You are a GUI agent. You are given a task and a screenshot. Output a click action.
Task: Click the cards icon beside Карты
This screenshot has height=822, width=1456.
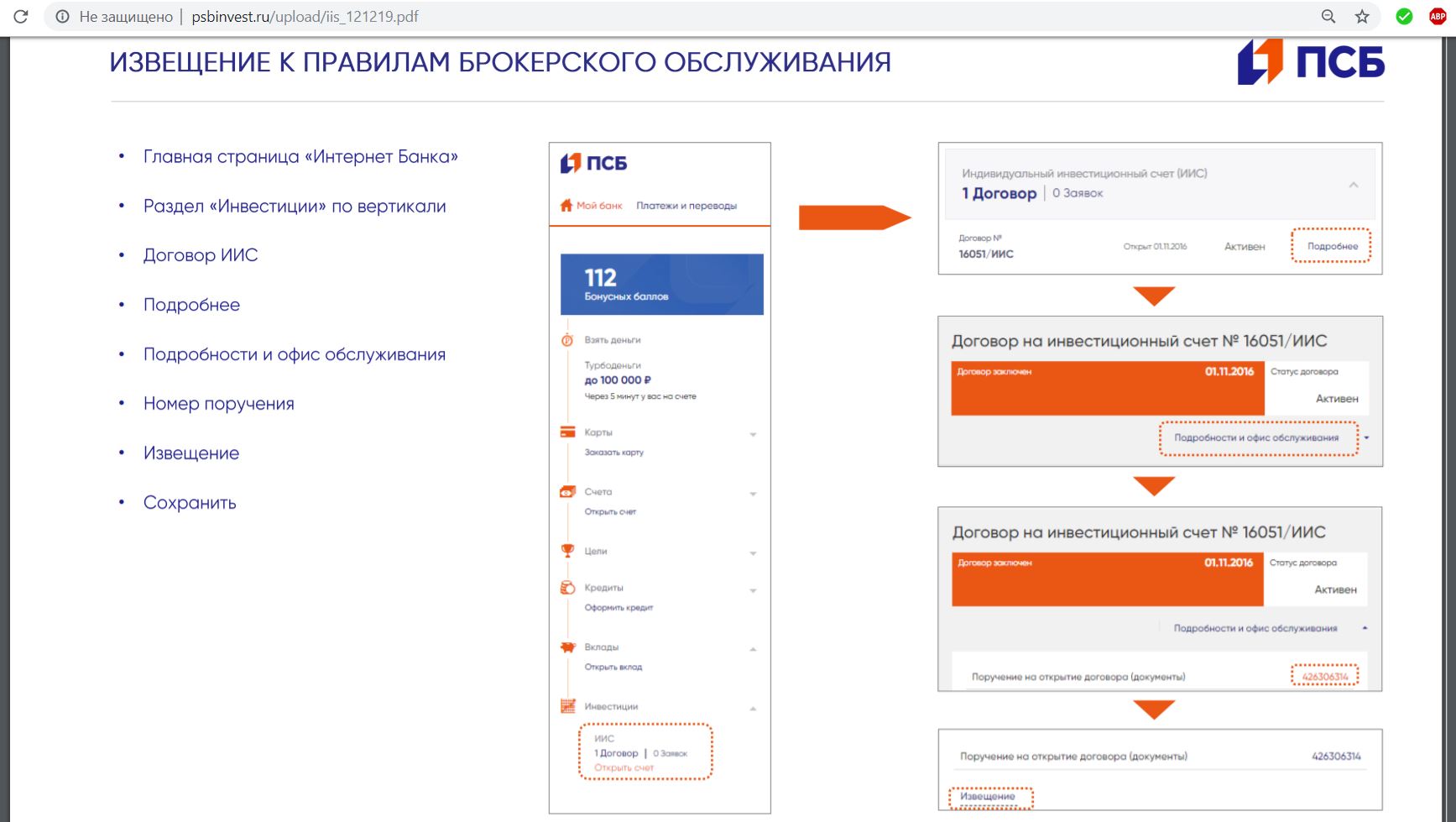[x=567, y=432]
